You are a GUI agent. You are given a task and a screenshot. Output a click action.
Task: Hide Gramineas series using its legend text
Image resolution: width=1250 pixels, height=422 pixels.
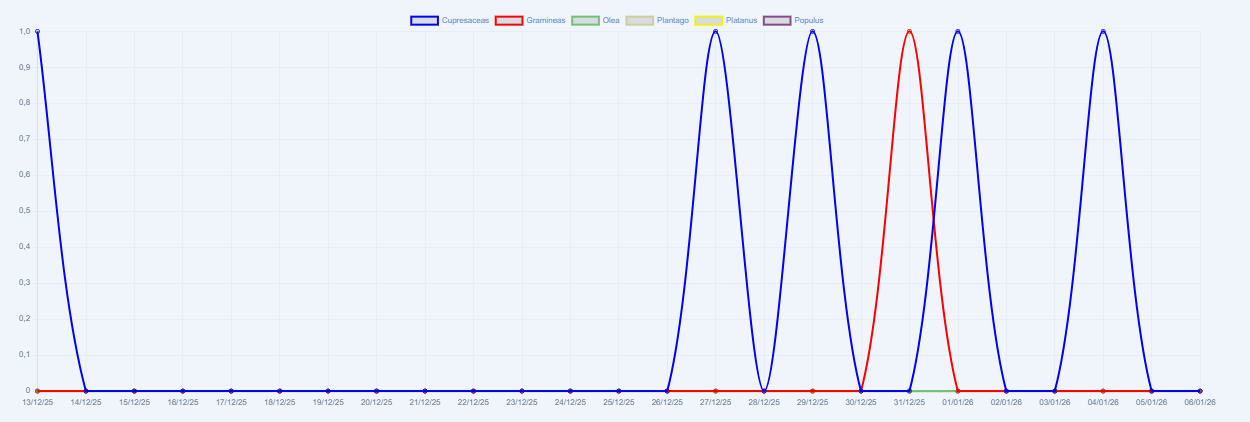[546, 20]
